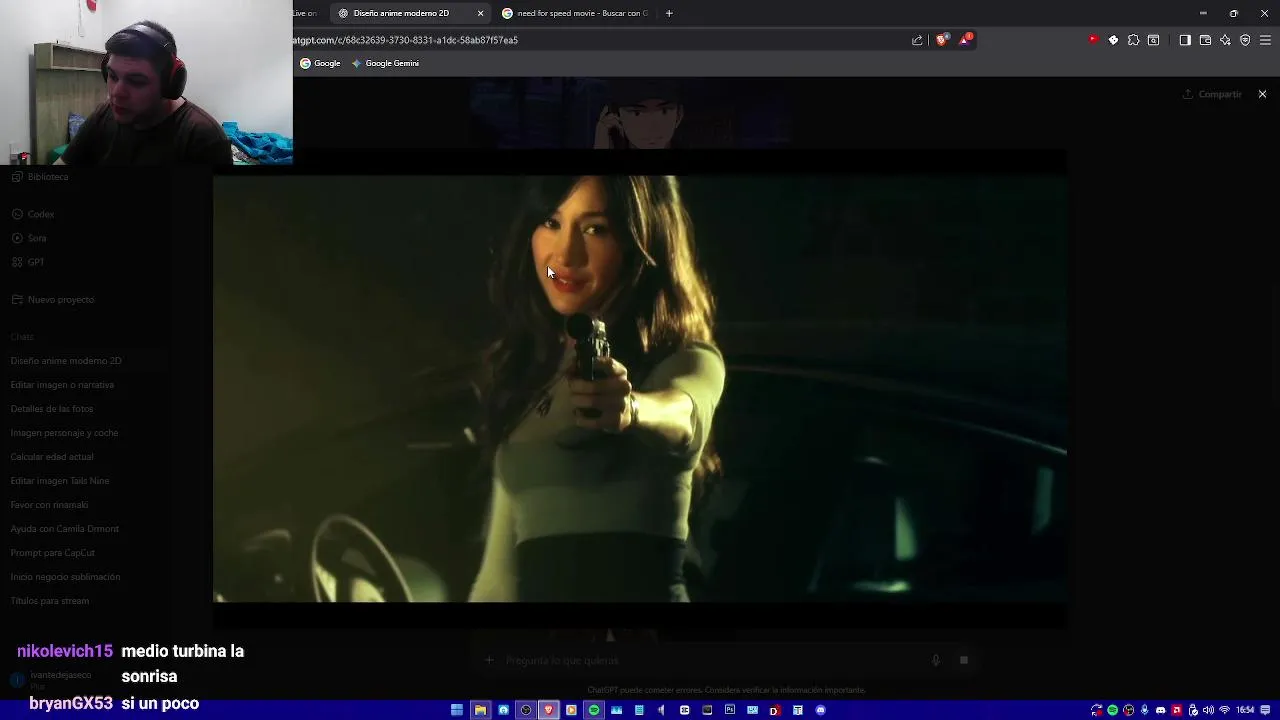Image resolution: width=1280 pixels, height=720 pixels.
Task: Open chat Diseño anime moderno 2D
Action: 66,361
